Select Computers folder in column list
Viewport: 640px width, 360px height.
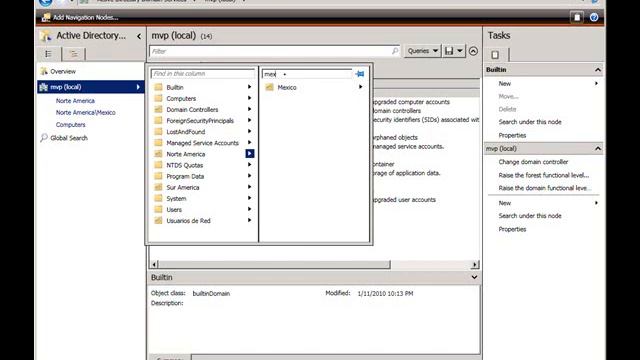[181, 98]
